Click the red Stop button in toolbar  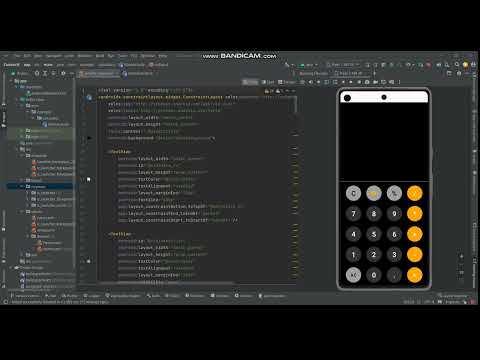click(x=428, y=65)
